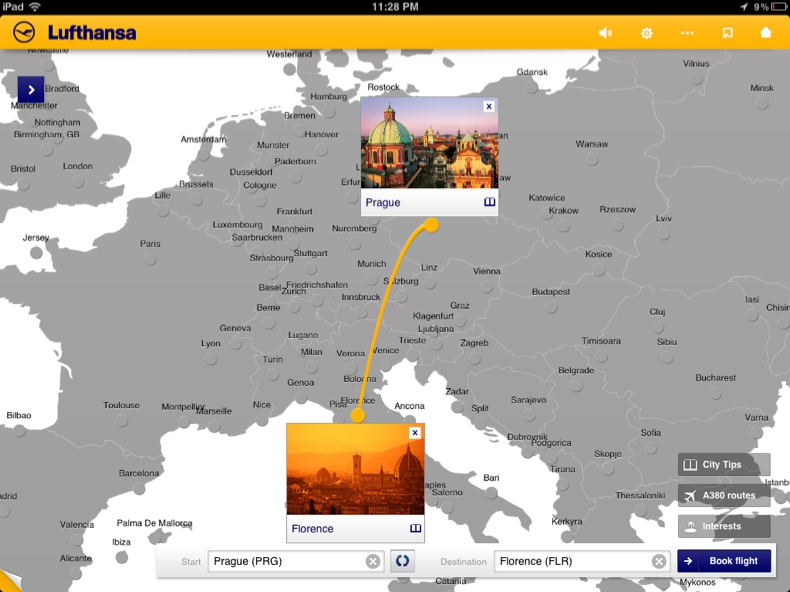Clear the Florence (FLR) destination field

(659, 562)
